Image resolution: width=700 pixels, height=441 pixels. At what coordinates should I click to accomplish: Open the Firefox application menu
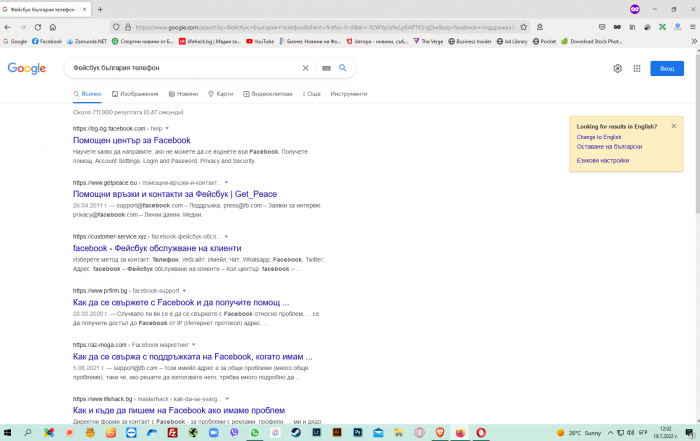tap(692, 27)
